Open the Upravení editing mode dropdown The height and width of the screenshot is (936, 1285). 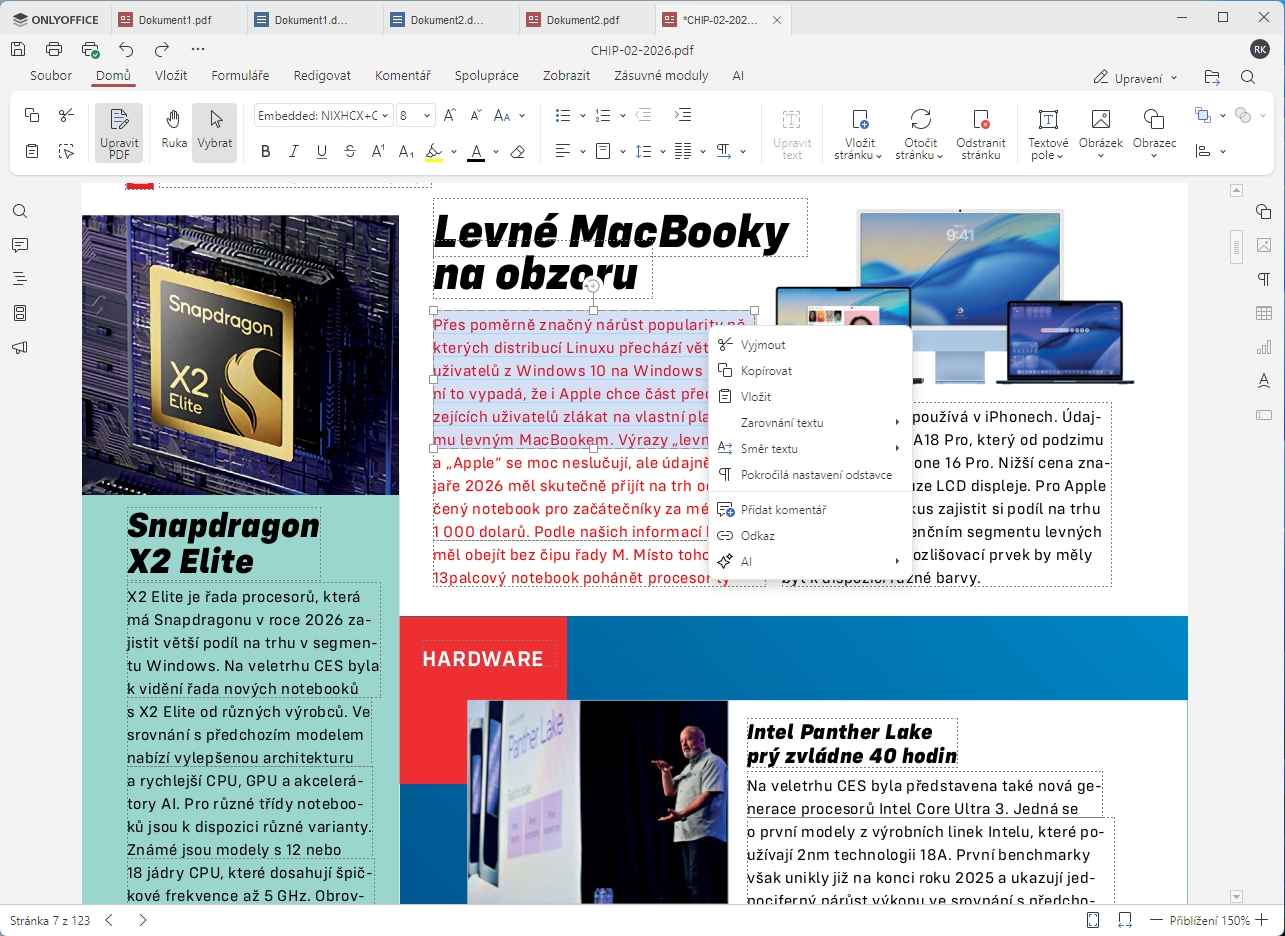pyautogui.click(x=1135, y=77)
